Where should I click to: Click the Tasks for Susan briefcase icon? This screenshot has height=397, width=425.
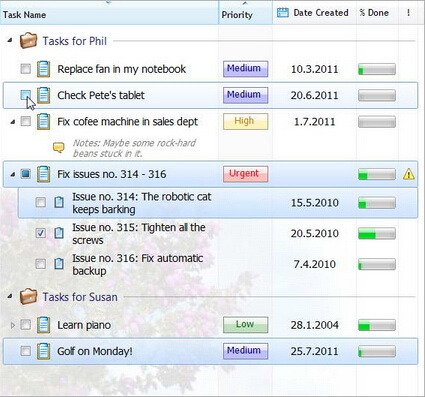click(28, 296)
